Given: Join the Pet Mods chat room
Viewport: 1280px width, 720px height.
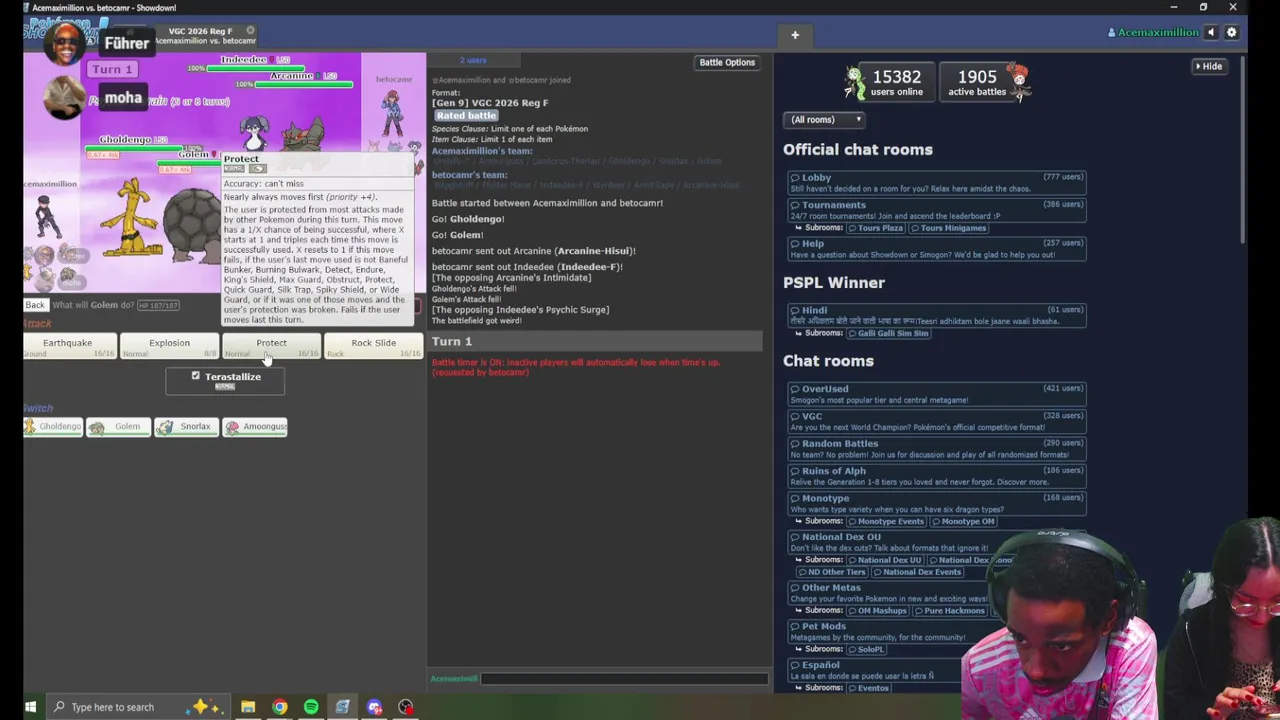Looking at the screenshot, I should (936, 631).
